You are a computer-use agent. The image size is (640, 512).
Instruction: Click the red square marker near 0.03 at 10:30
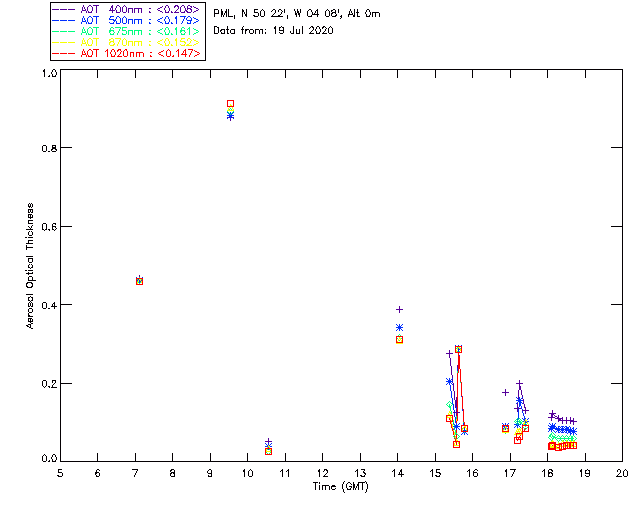pos(268,451)
